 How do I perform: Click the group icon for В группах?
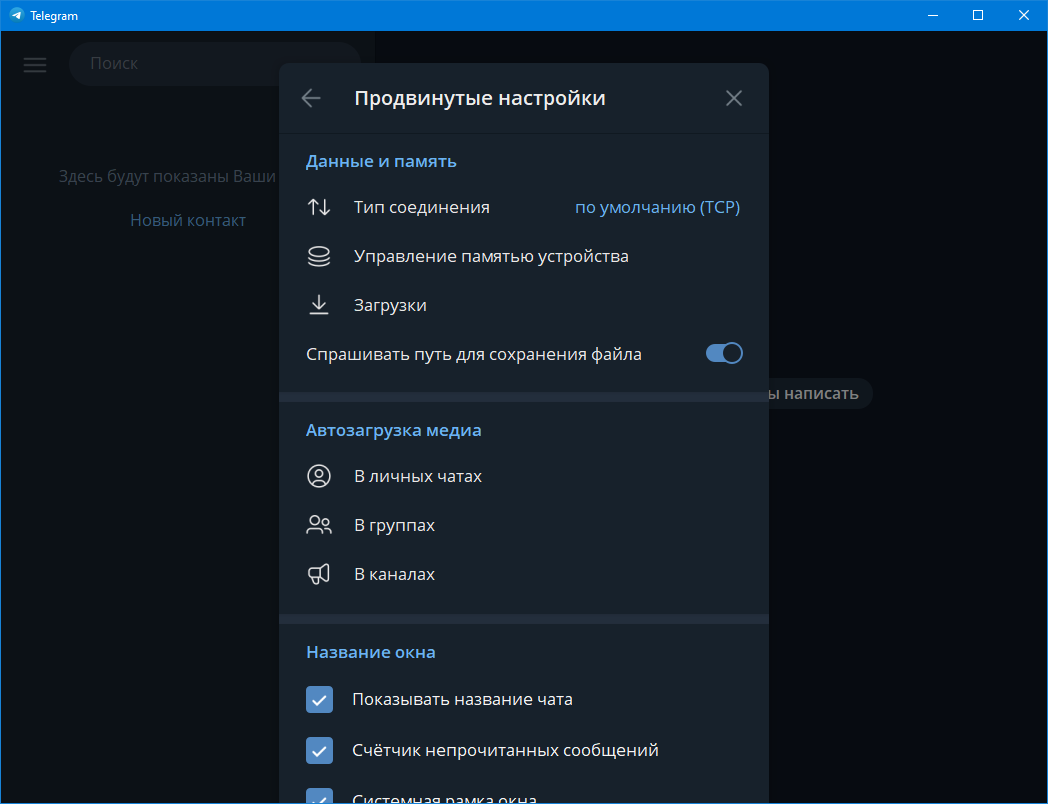click(319, 525)
